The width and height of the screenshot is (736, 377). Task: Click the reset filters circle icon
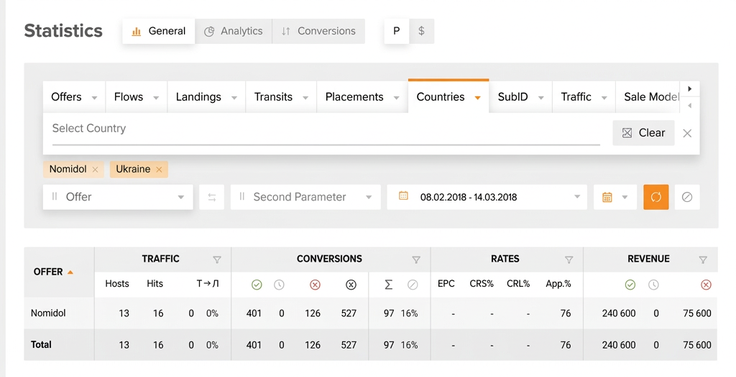pyautogui.click(x=687, y=197)
